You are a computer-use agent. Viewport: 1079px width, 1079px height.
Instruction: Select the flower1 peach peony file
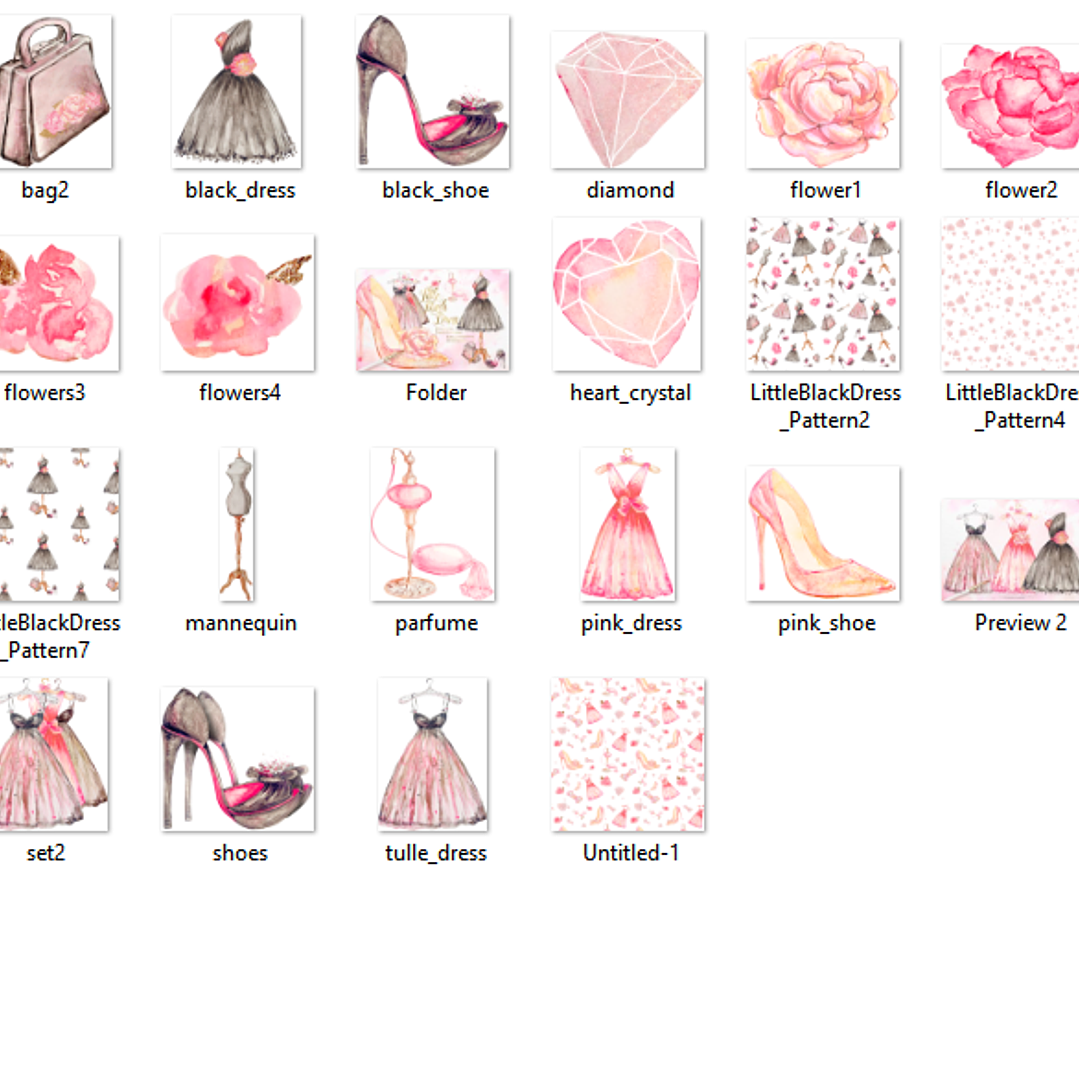823,104
